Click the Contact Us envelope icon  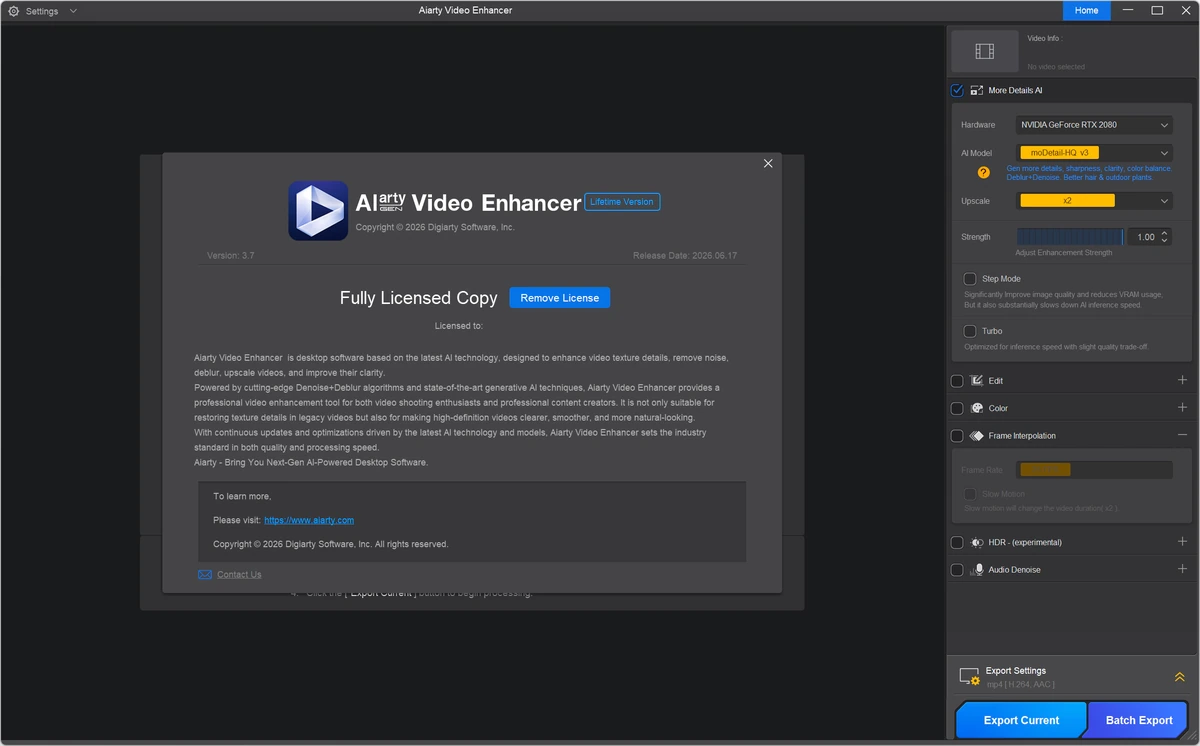[205, 574]
